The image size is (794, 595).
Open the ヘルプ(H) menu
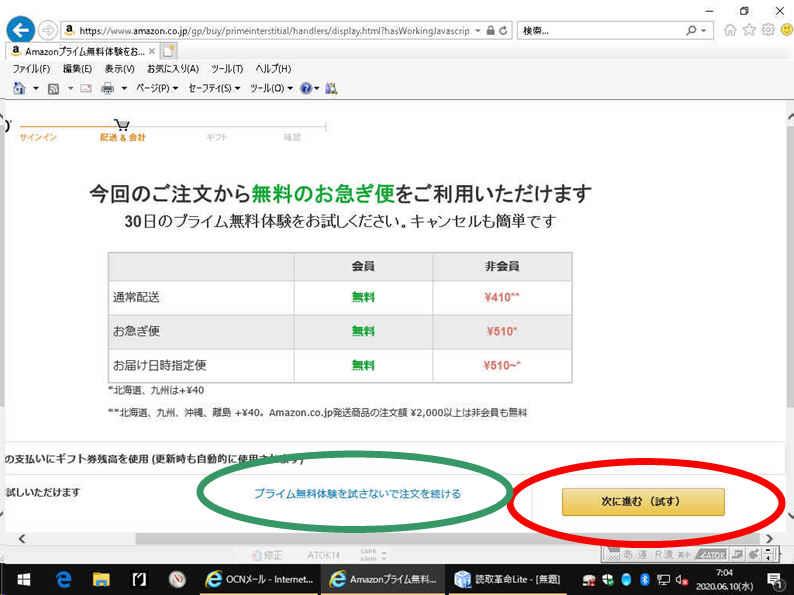(x=273, y=68)
